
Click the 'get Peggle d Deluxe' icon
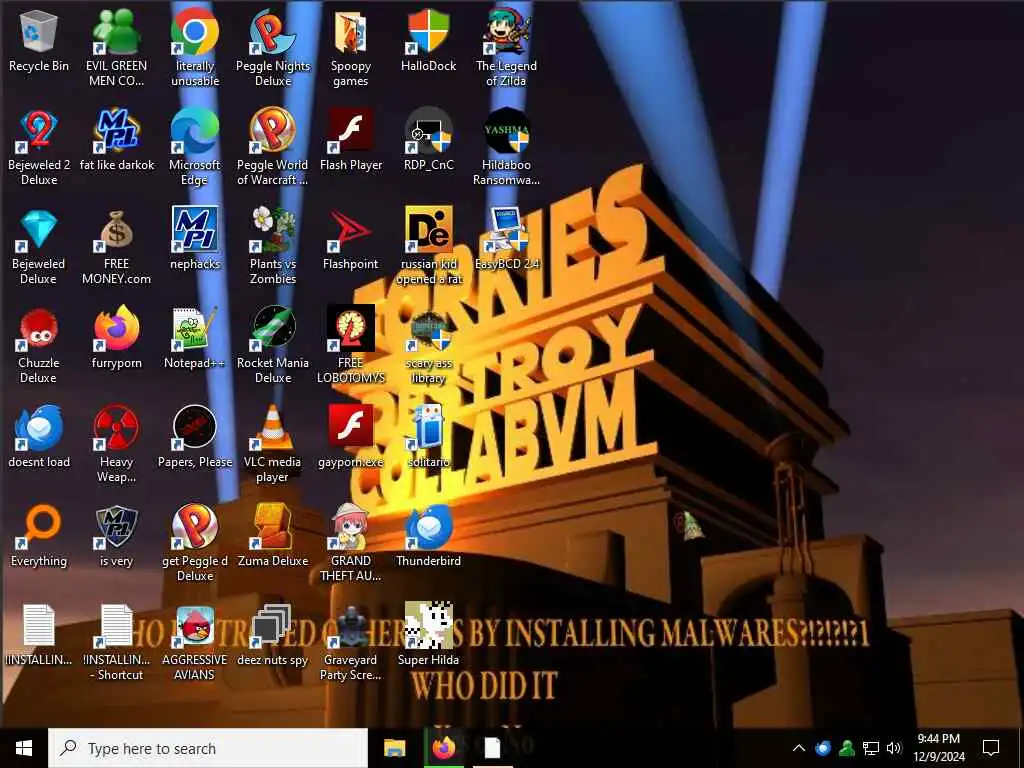(195, 543)
